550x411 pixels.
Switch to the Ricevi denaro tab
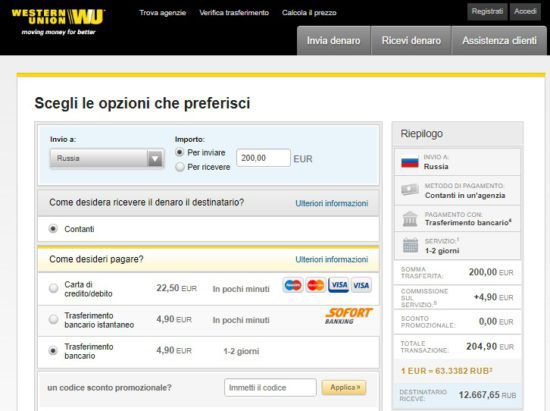[x=411, y=40]
